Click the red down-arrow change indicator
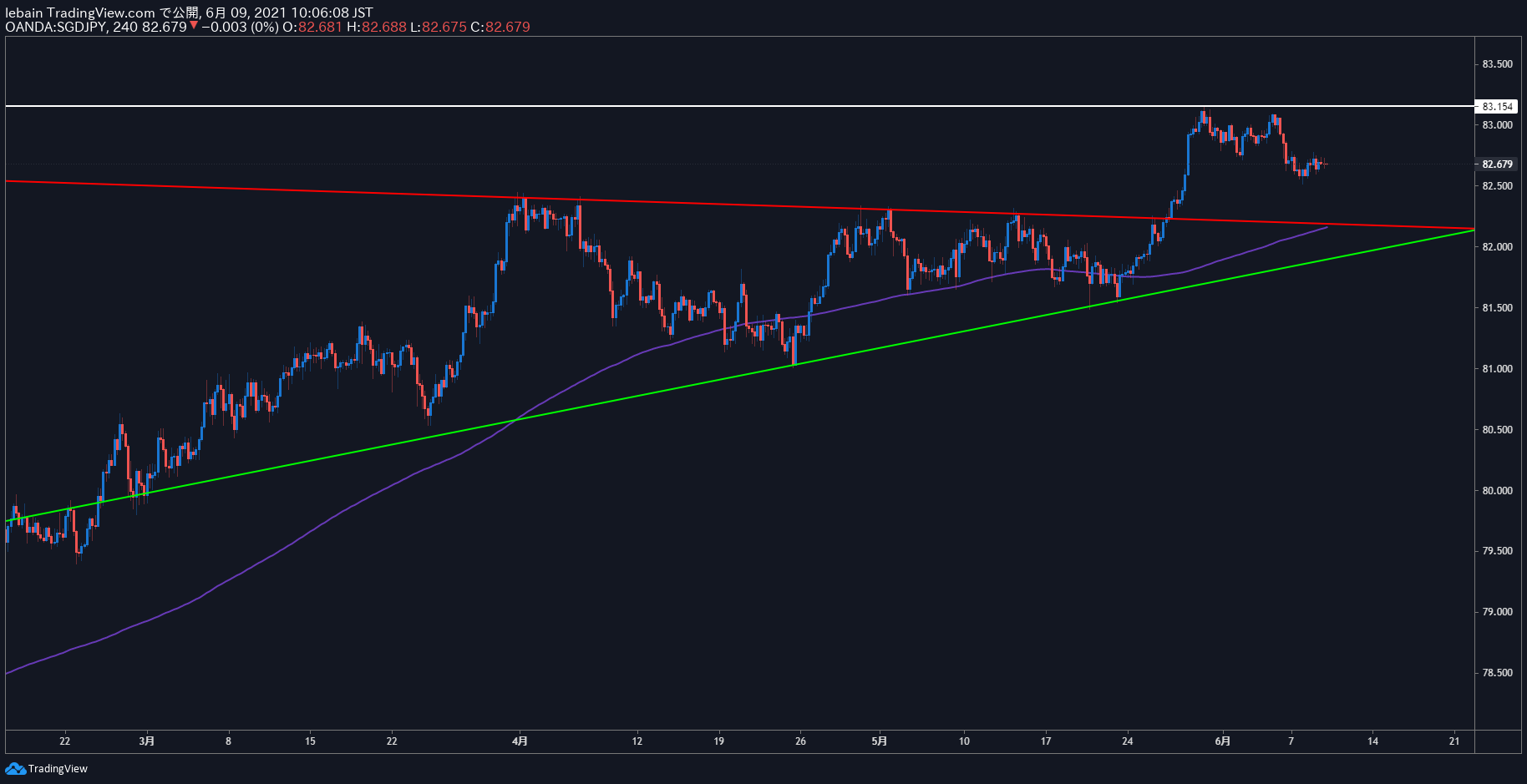This screenshot has height=784, width=1527. coord(193,27)
